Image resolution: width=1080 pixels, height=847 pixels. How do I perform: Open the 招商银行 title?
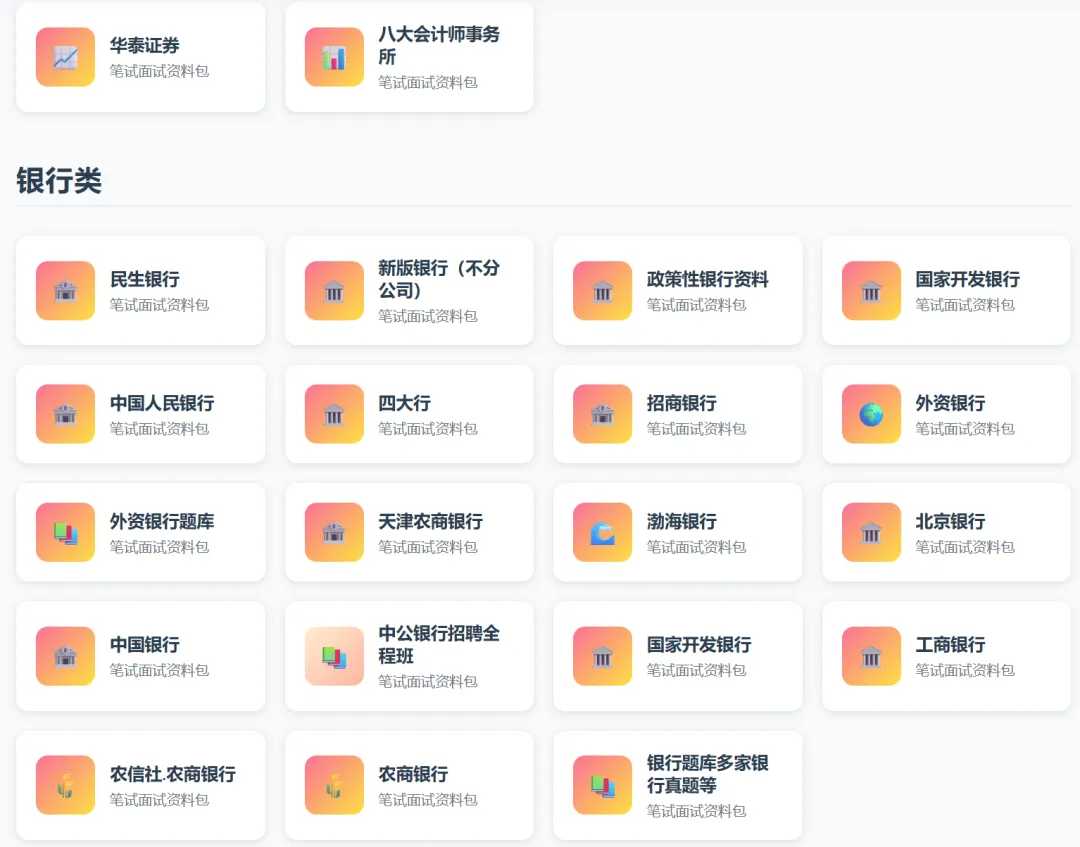(x=681, y=403)
